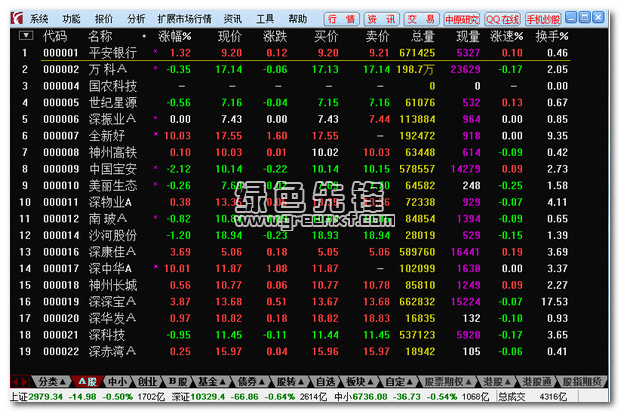Click the 行情 button

click(341, 19)
